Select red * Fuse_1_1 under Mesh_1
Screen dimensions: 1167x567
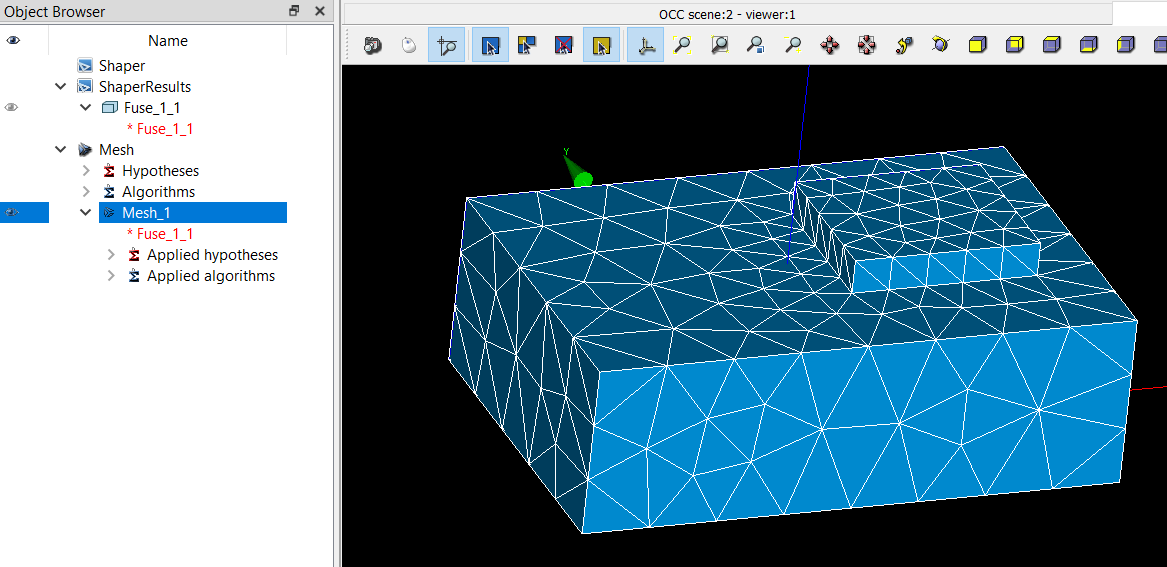pyautogui.click(x=160, y=234)
